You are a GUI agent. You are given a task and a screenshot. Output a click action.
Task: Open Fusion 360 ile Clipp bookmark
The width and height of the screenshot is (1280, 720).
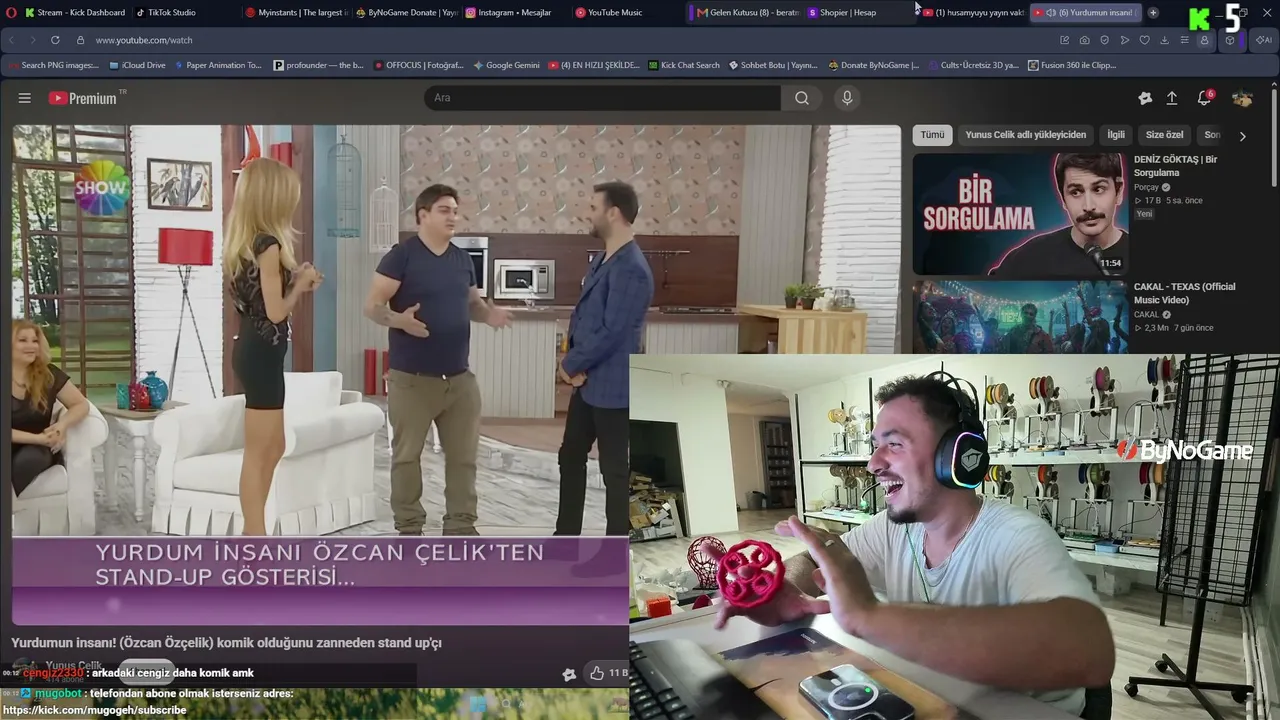(x=1072, y=65)
